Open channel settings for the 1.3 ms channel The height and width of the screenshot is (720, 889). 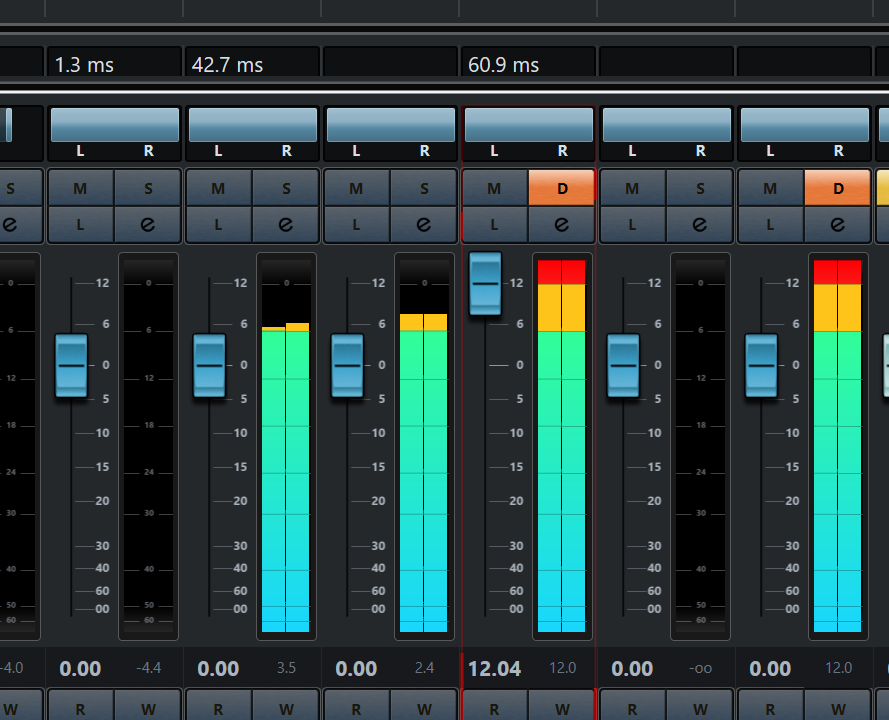[148, 225]
